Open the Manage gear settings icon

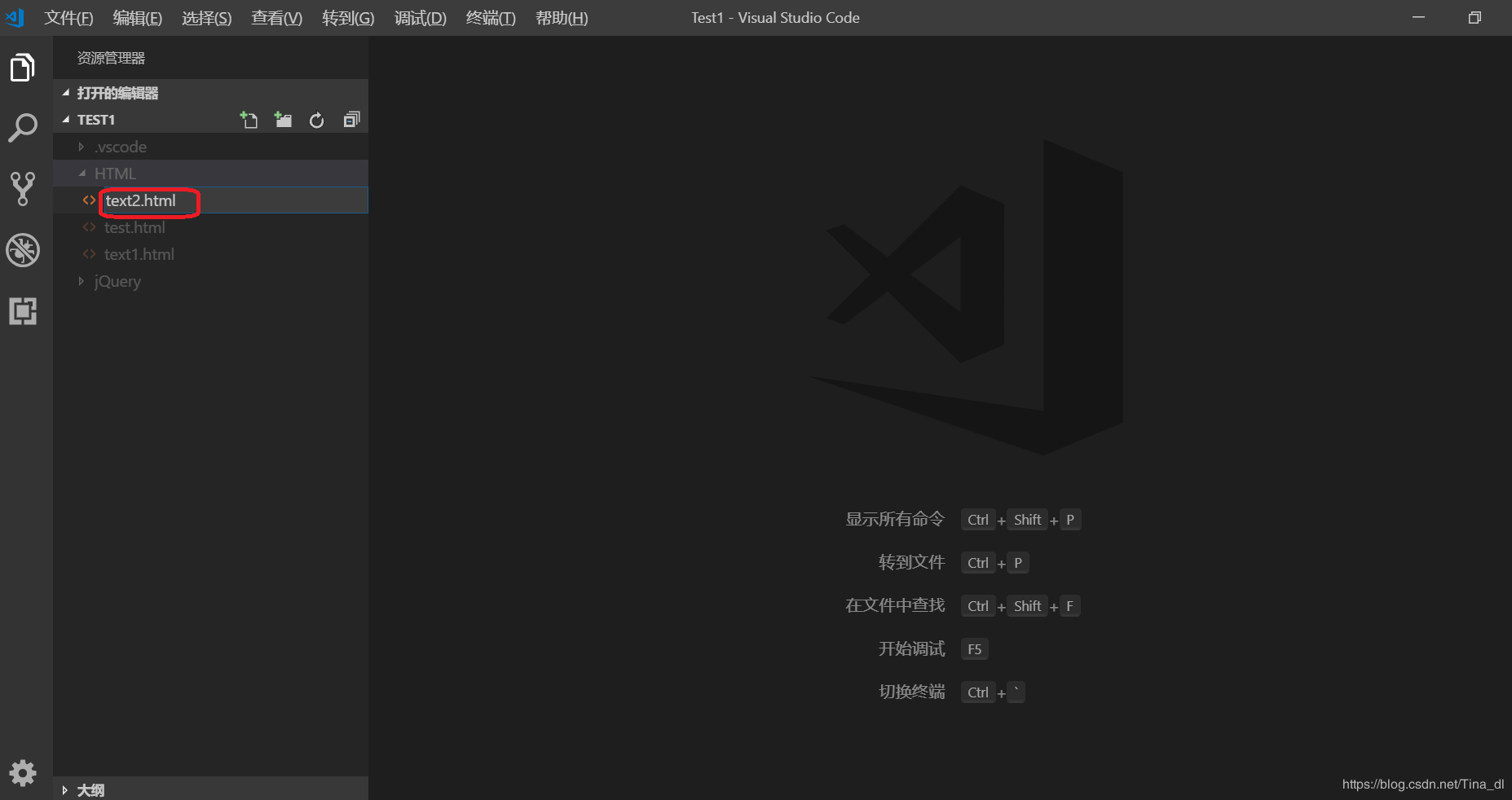(x=23, y=772)
